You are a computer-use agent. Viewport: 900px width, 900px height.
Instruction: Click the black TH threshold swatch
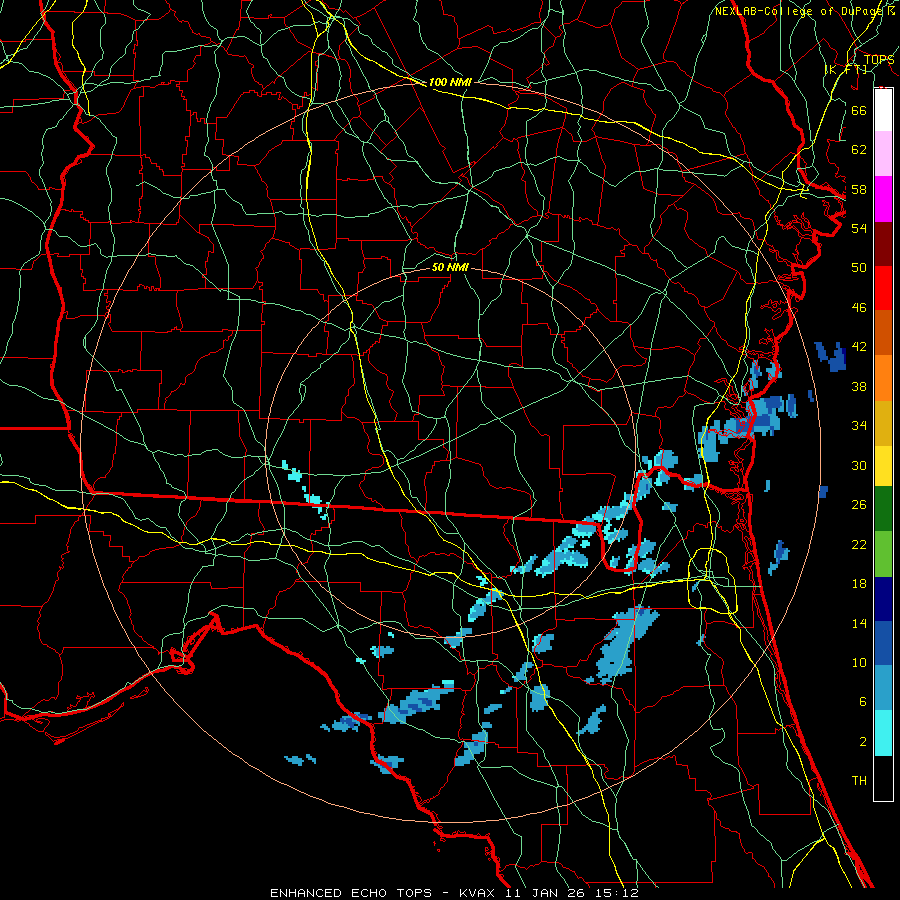click(x=883, y=778)
